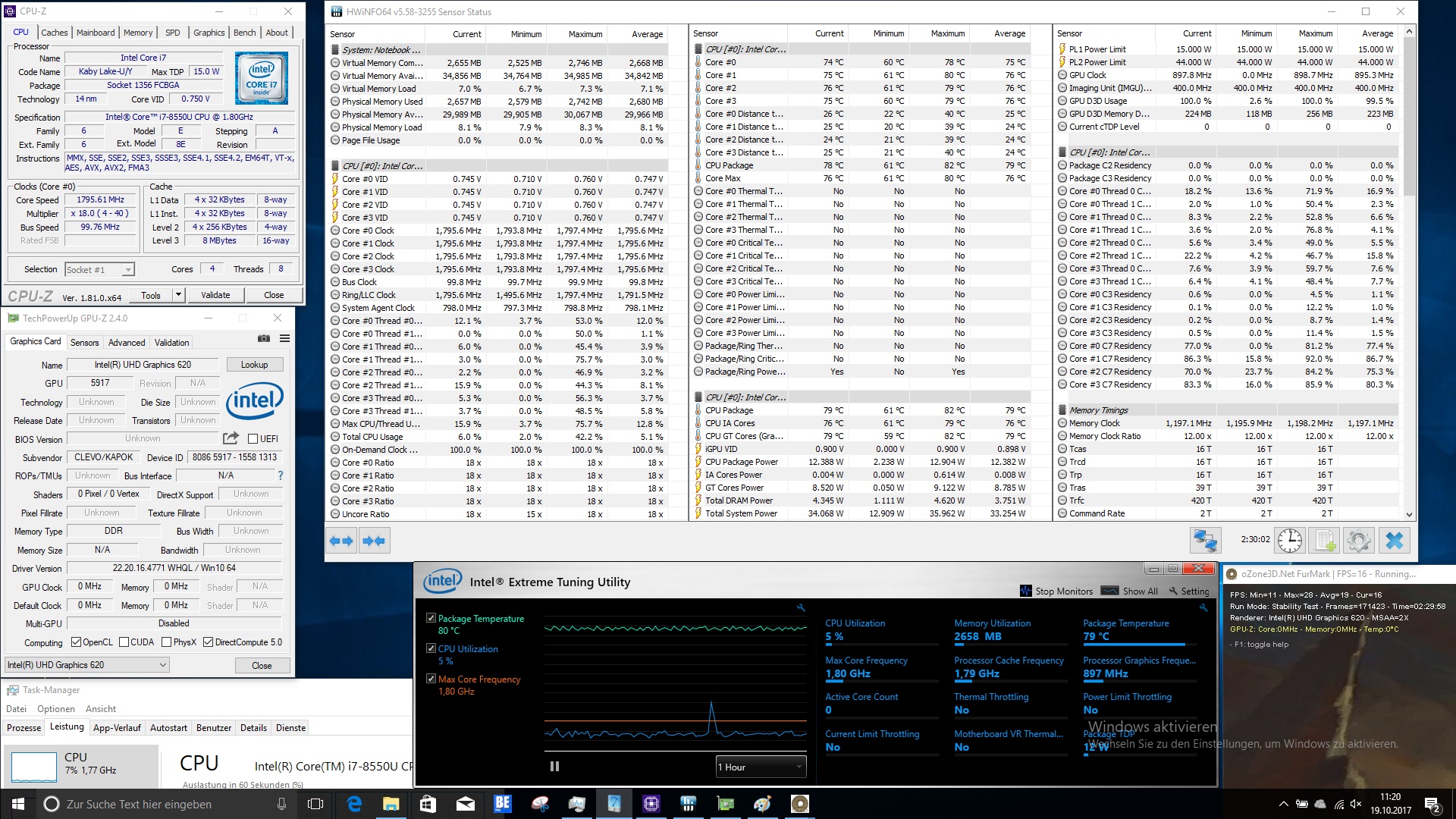1456x819 pixels.
Task: Open the Windows Start menu
Action: [x=18, y=804]
